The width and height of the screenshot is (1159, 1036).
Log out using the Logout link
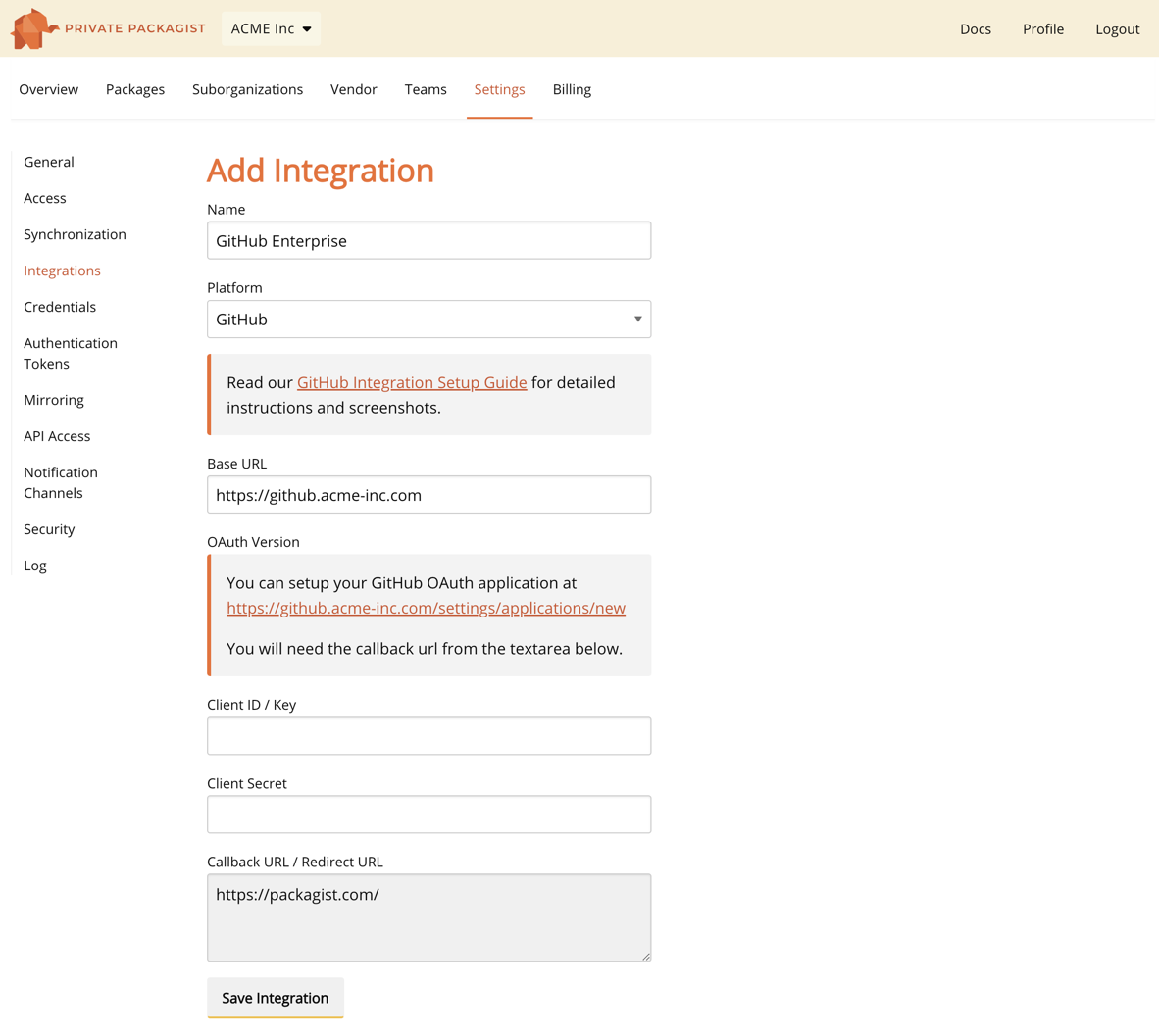click(x=1117, y=29)
